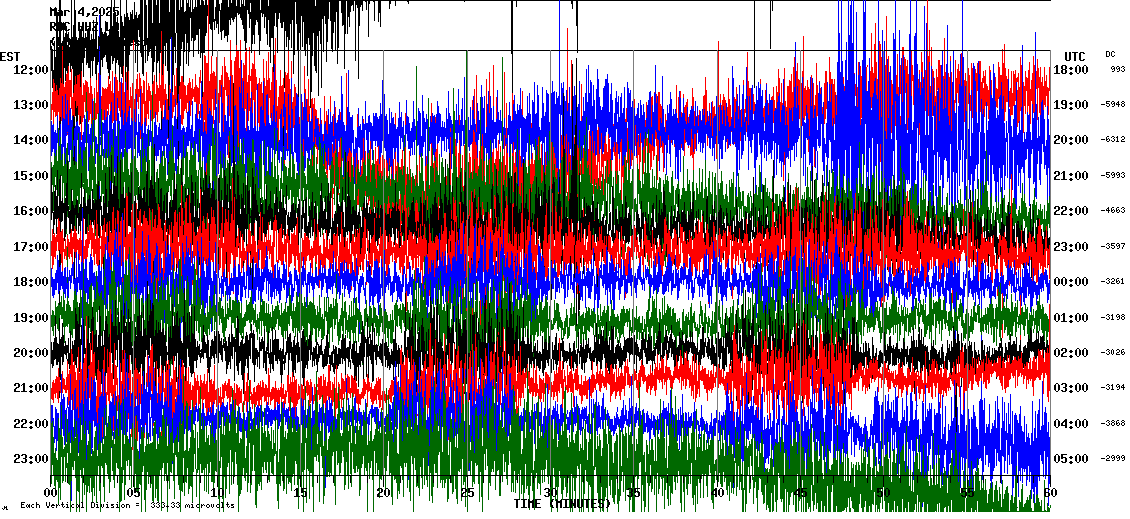Select the DC offset value 993
Viewport: 1130px width, 519px height.
click(1117, 69)
